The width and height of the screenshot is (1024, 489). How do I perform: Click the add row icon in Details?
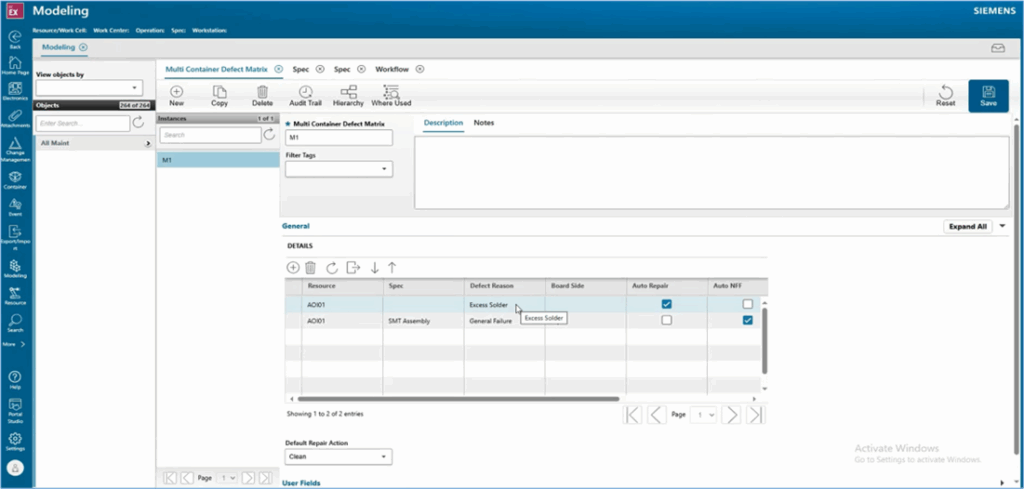point(293,267)
